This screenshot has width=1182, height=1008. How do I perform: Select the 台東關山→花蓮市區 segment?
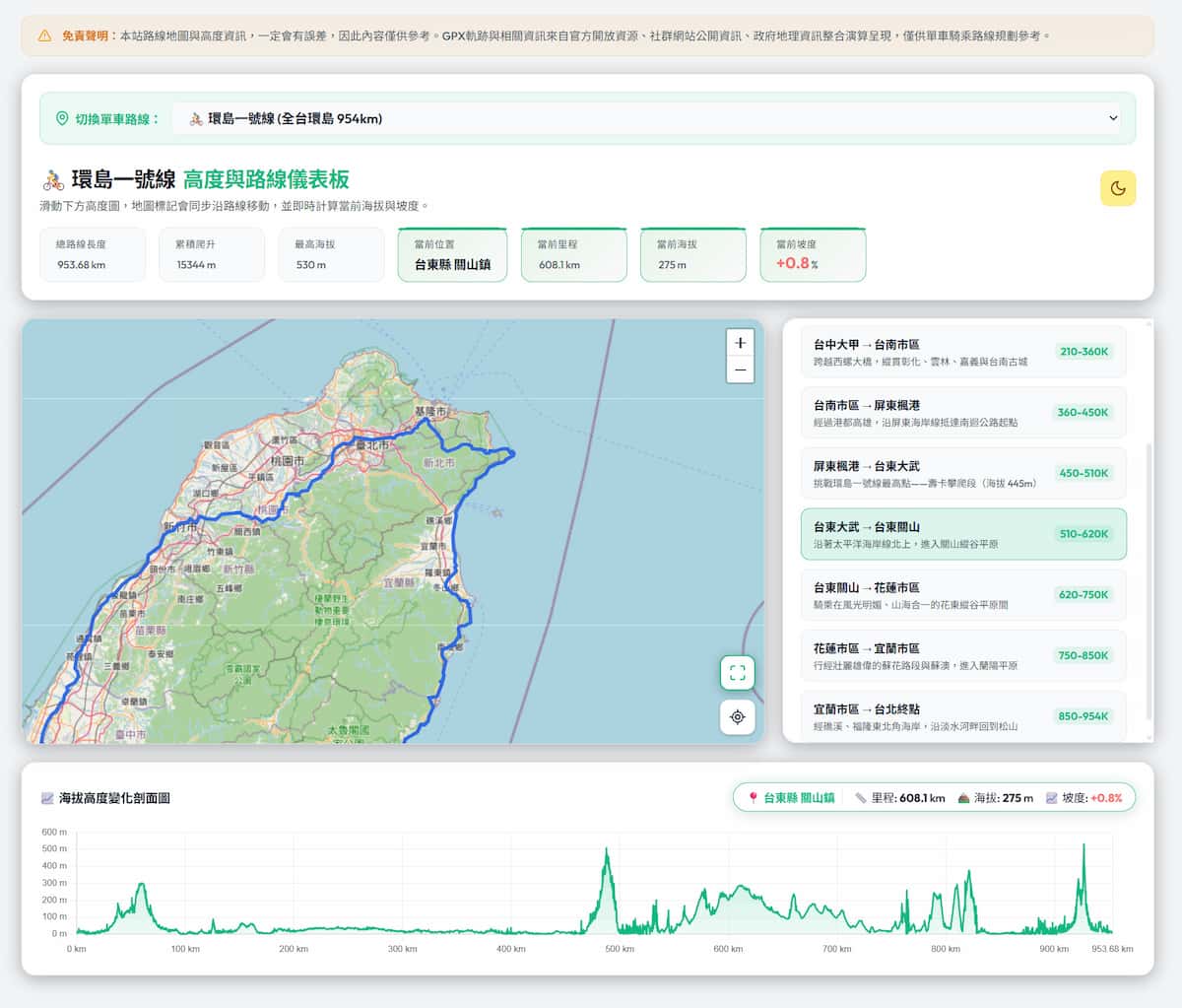click(x=963, y=595)
